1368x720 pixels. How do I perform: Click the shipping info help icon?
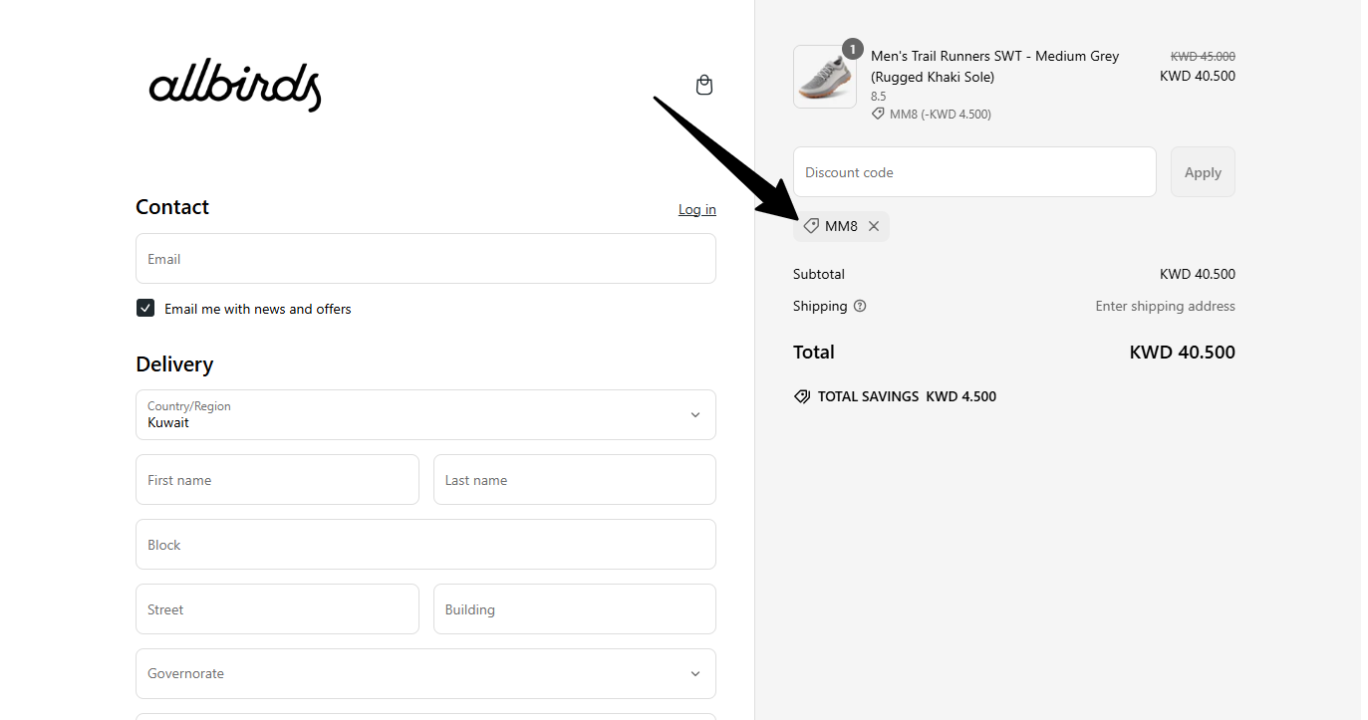pyautogui.click(x=860, y=306)
